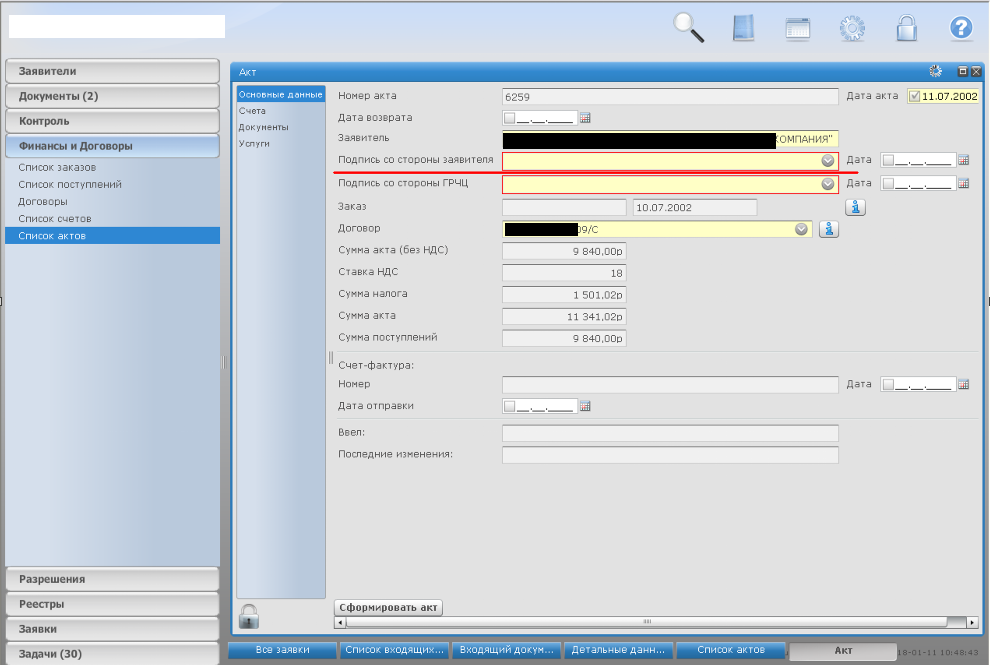The image size is (990, 665).
Task: Click the magnifying glass search icon
Action: [x=689, y=27]
